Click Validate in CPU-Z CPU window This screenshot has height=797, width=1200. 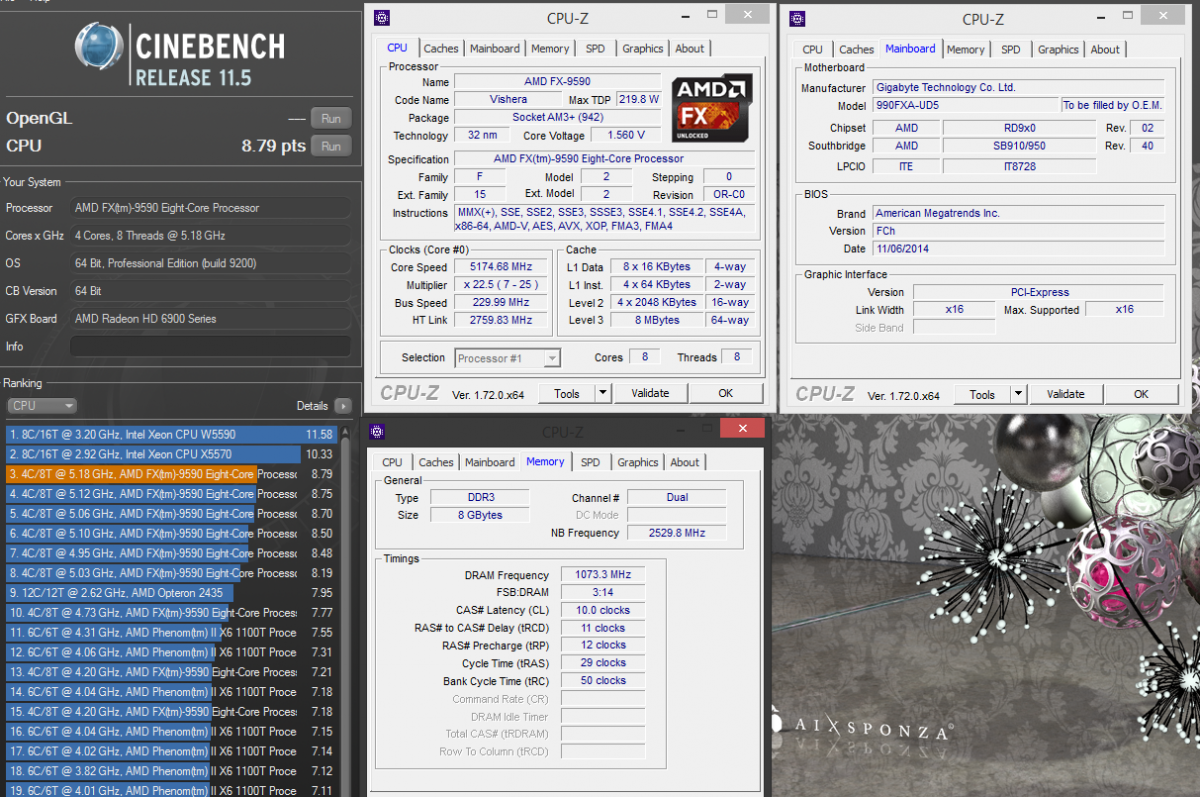(650, 394)
